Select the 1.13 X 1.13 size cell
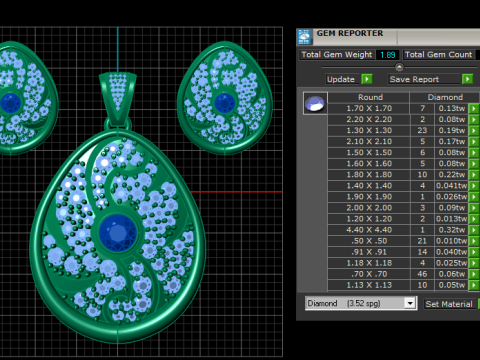The height and width of the screenshot is (360, 480). pos(369,285)
